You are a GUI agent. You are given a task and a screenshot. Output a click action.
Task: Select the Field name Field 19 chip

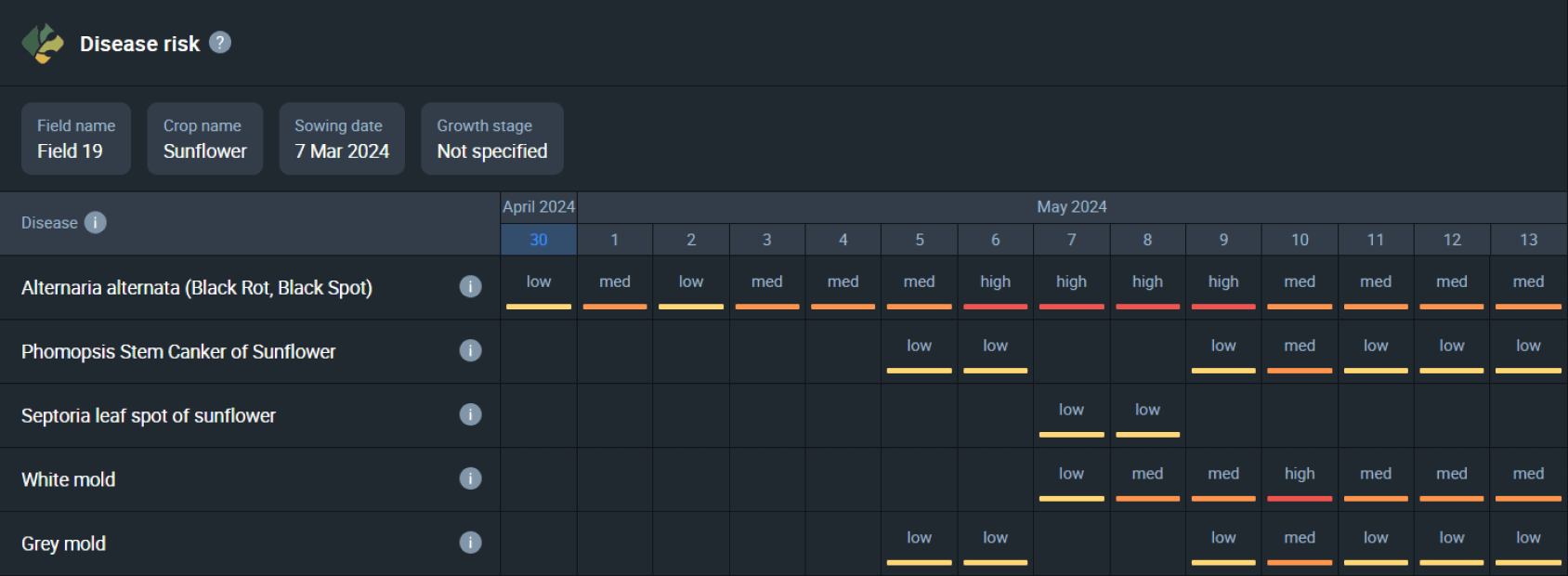point(76,138)
